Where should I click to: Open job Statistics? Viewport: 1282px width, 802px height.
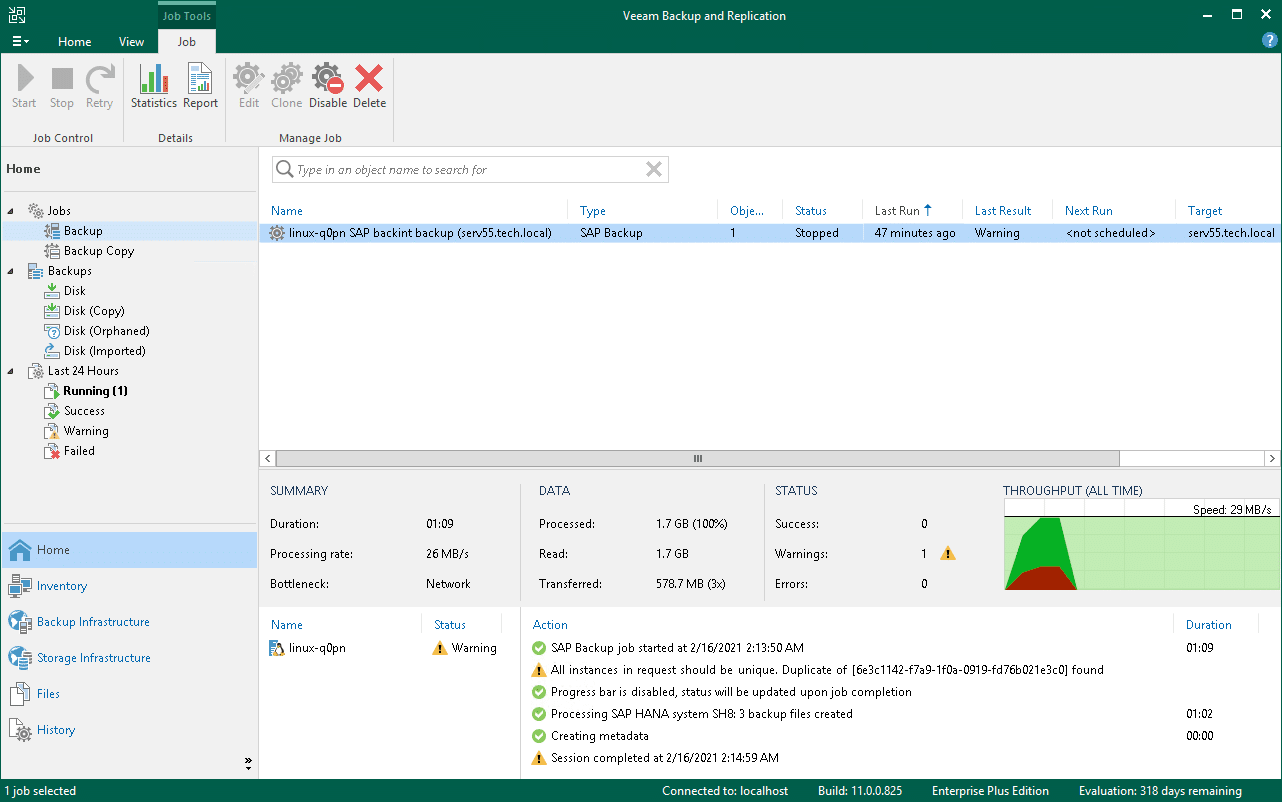(153, 87)
